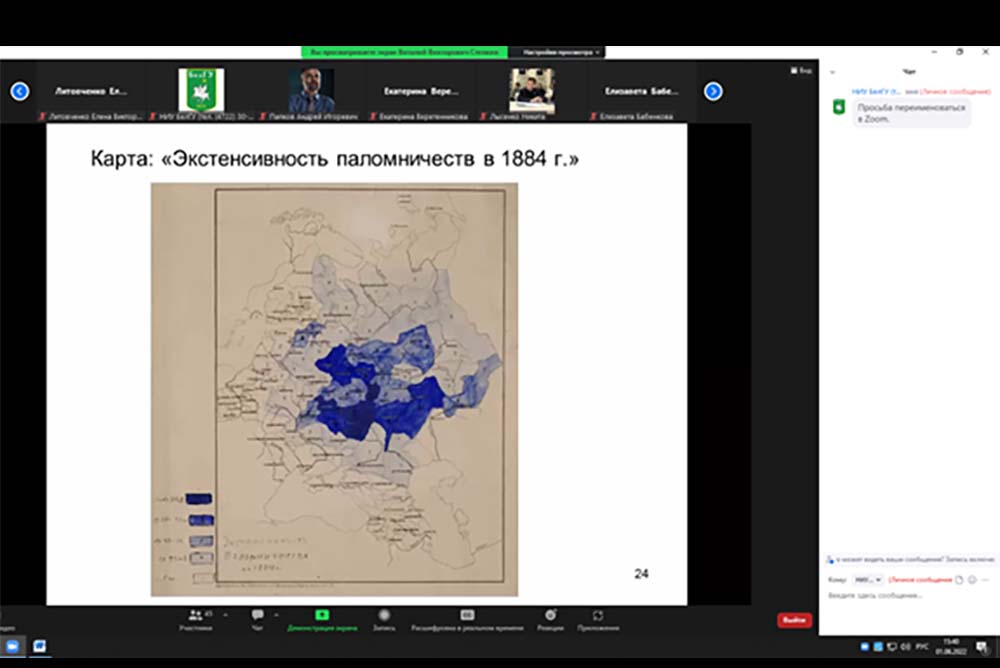Open the View layout button

point(801,71)
